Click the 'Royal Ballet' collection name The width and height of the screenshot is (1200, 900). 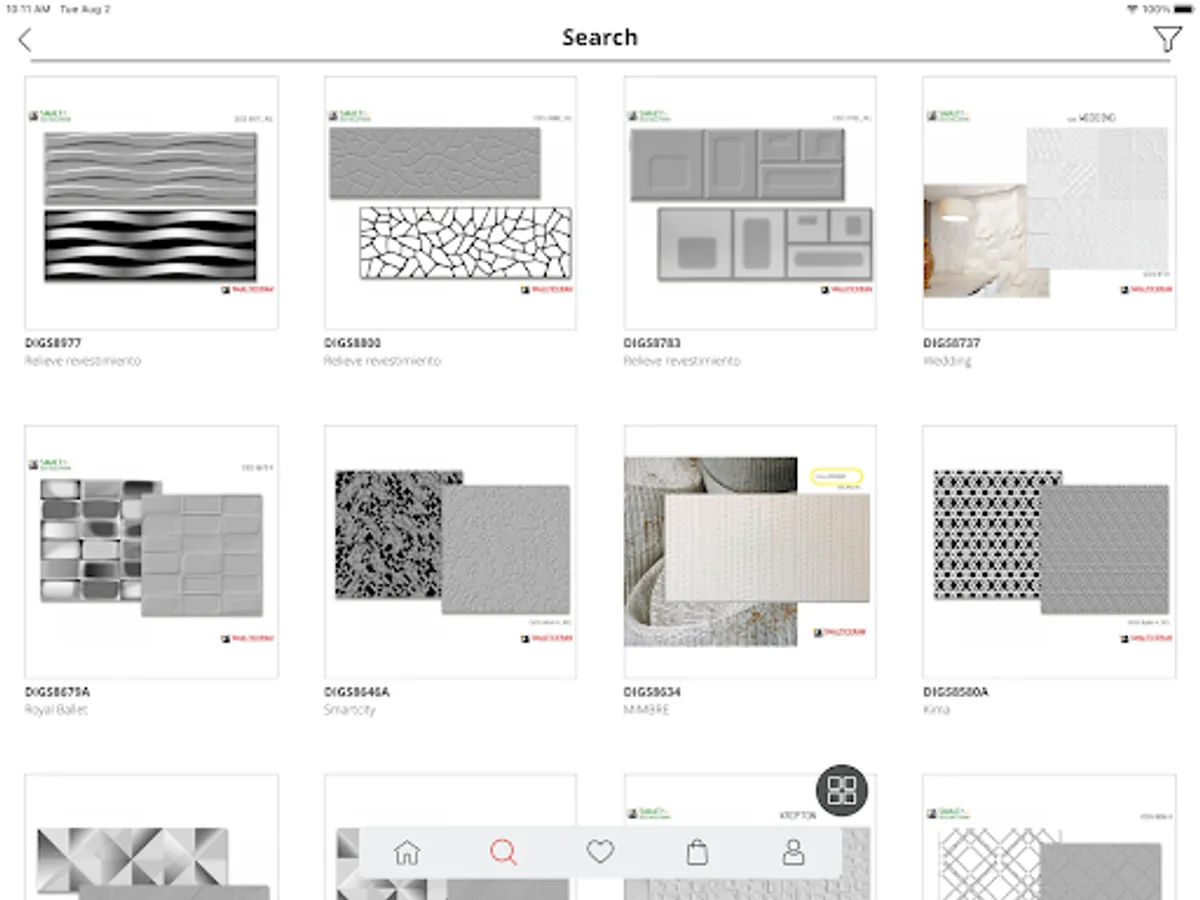pyautogui.click(x=56, y=710)
